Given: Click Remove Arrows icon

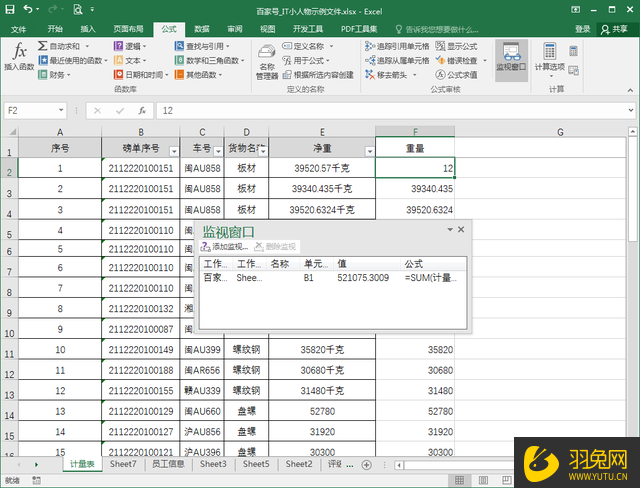Looking at the screenshot, I should (x=370, y=75).
